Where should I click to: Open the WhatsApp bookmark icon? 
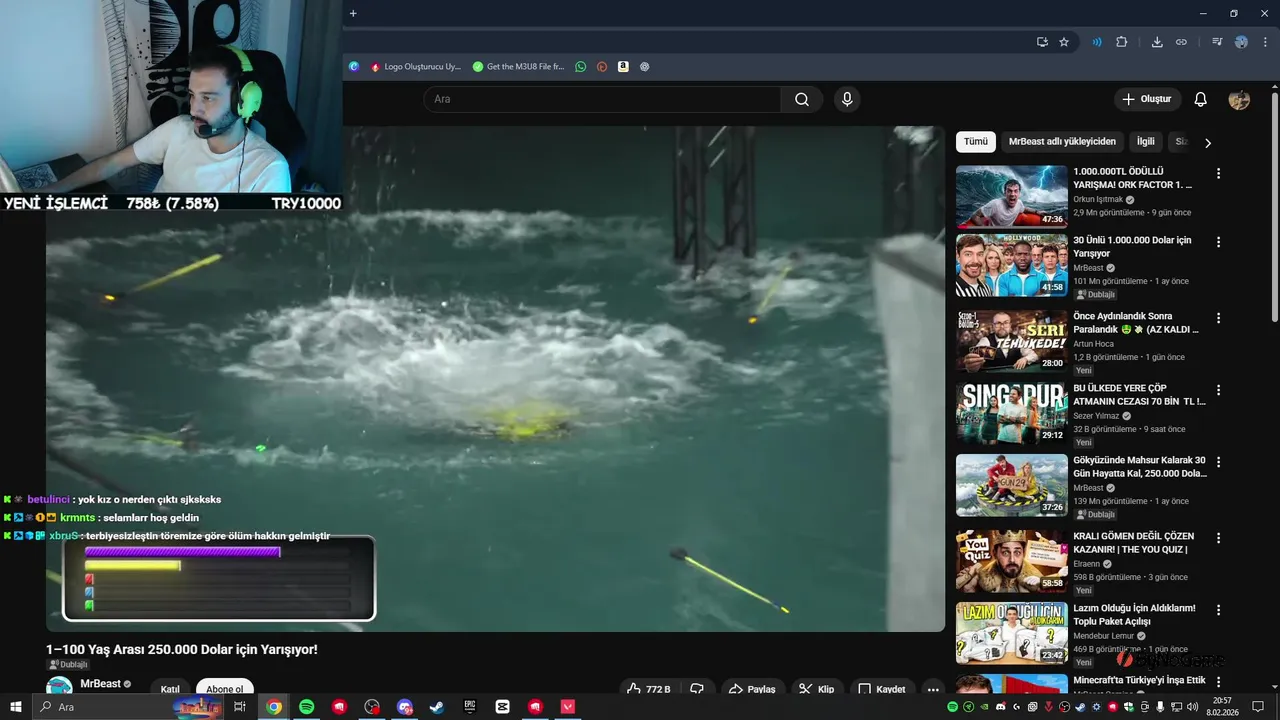(581, 67)
